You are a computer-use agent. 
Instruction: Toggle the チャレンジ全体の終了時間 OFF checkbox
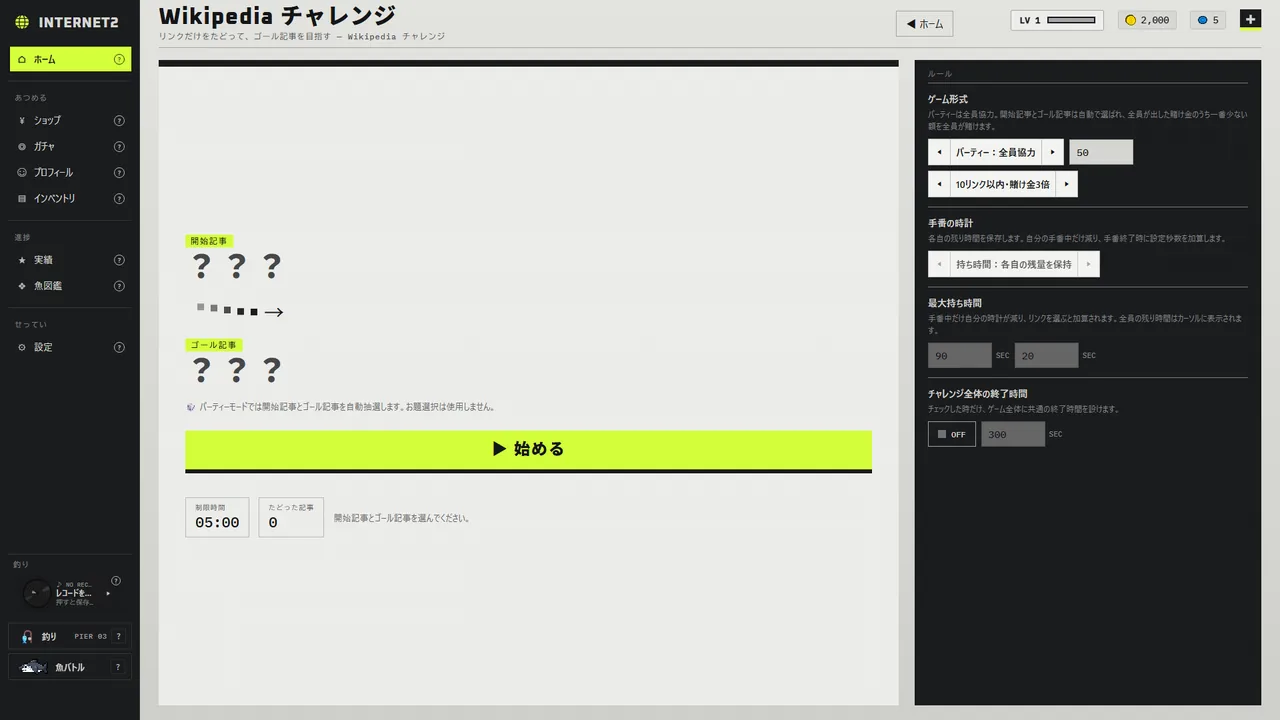[952, 434]
